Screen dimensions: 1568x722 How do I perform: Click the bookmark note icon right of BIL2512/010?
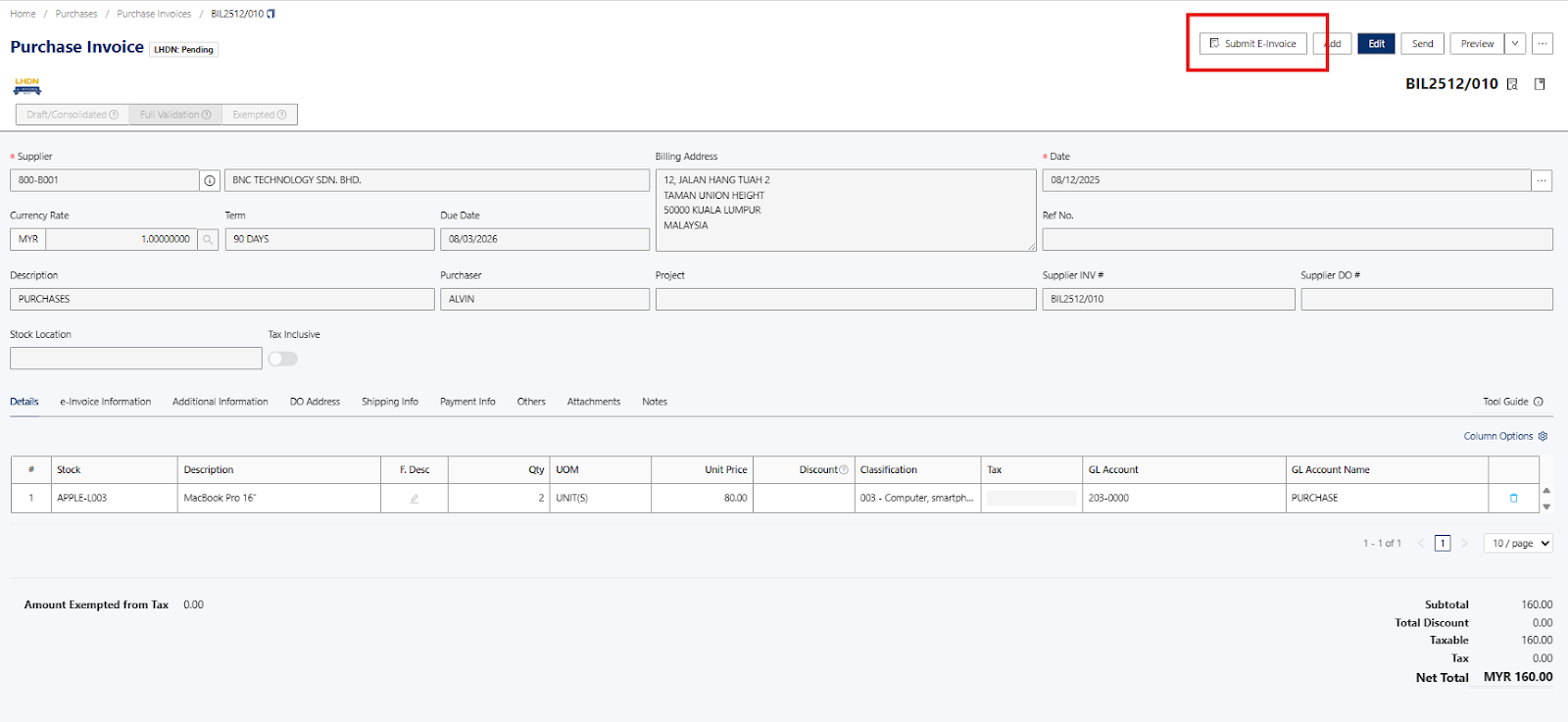pyautogui.click(x=1540, y=84)
